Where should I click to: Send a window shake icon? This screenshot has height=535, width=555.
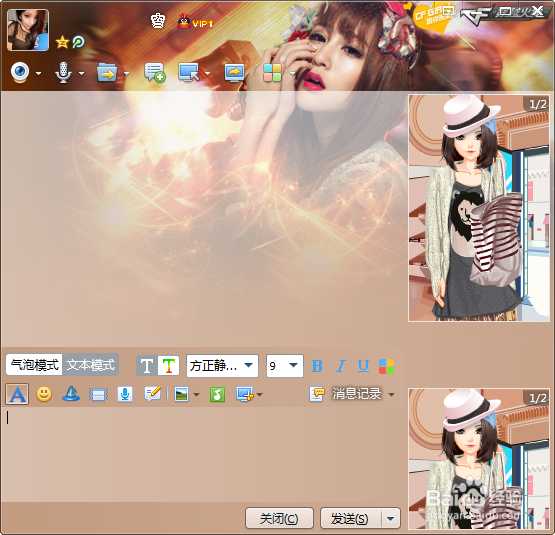point(98,394)
